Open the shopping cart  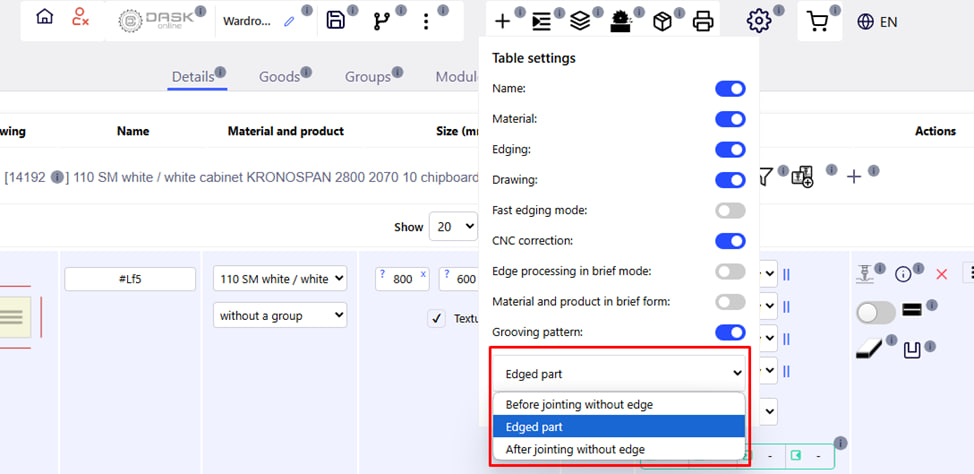point(820,21)
